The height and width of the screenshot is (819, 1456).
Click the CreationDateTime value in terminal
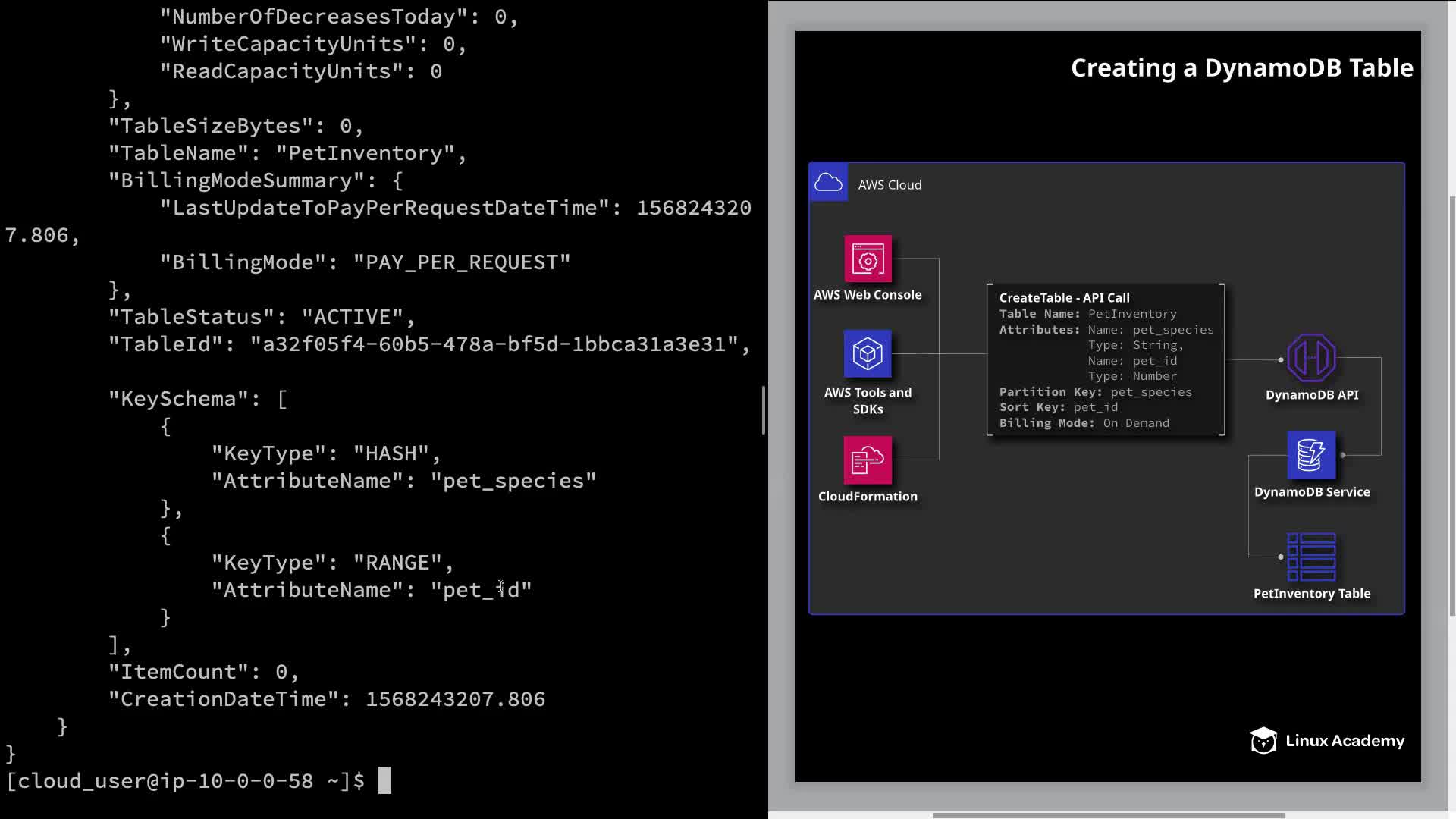(x=455, y=699)
